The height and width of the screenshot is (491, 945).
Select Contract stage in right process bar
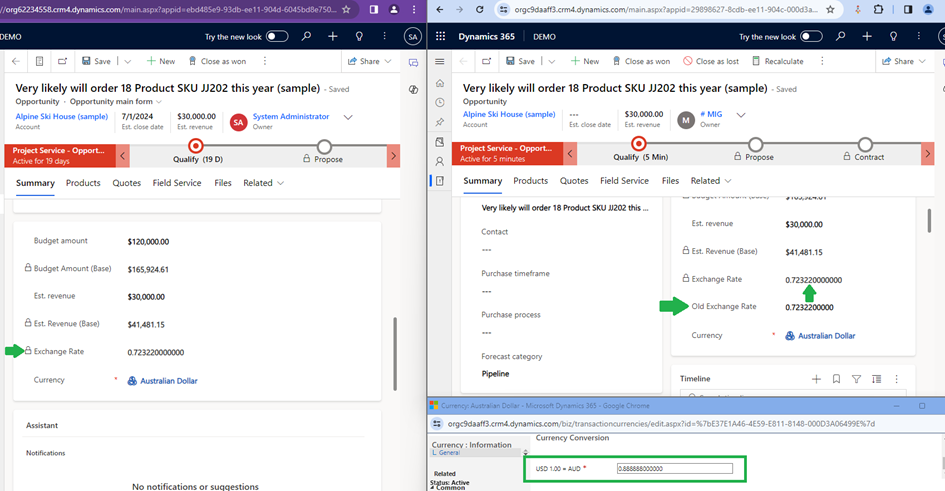pos(865,145)
